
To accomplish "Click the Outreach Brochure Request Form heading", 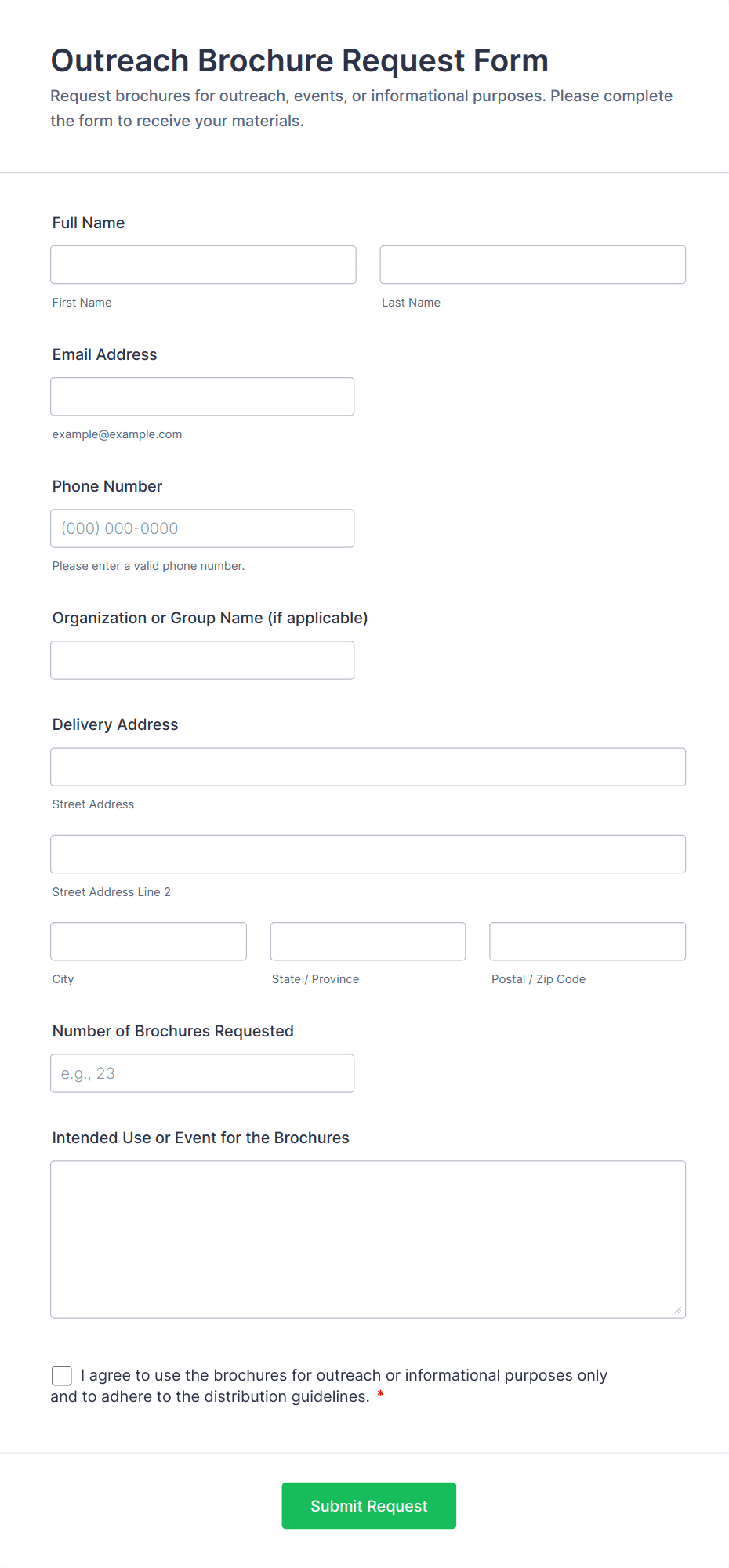I will [x=299, y=60].
